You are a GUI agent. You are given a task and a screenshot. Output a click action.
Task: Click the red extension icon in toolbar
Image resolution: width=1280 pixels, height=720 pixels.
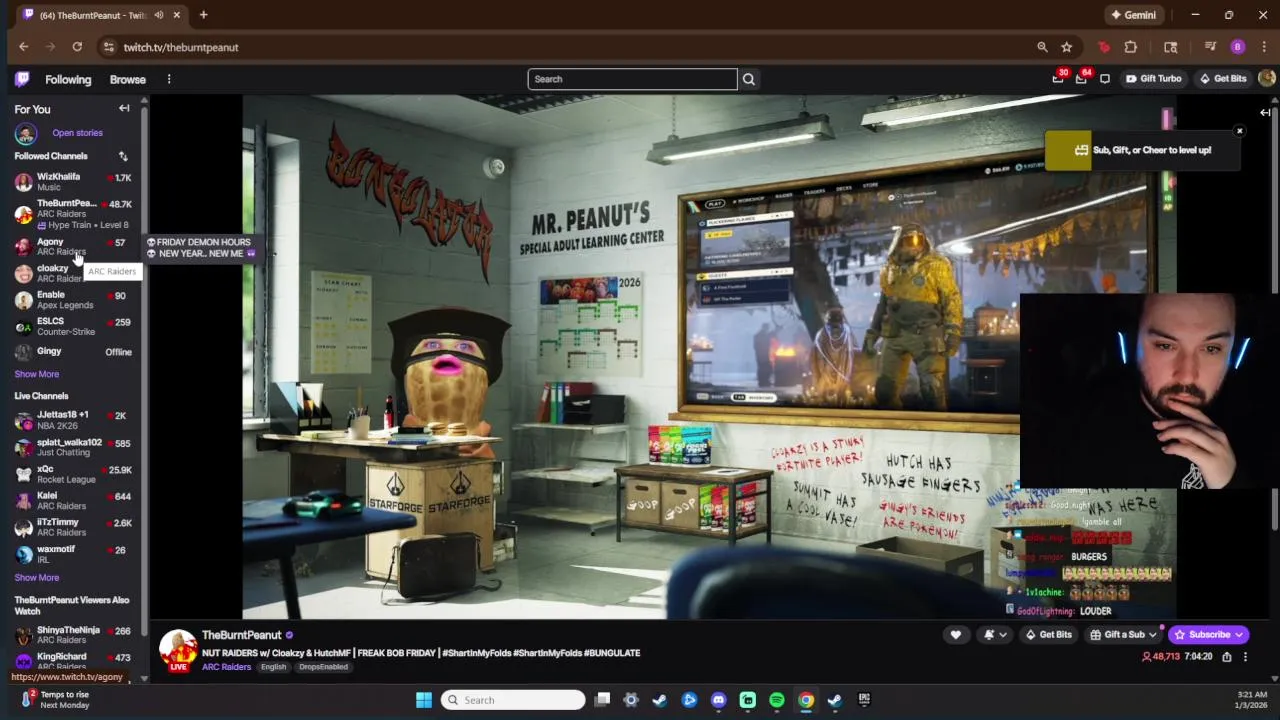click(x=1104, y=47)
